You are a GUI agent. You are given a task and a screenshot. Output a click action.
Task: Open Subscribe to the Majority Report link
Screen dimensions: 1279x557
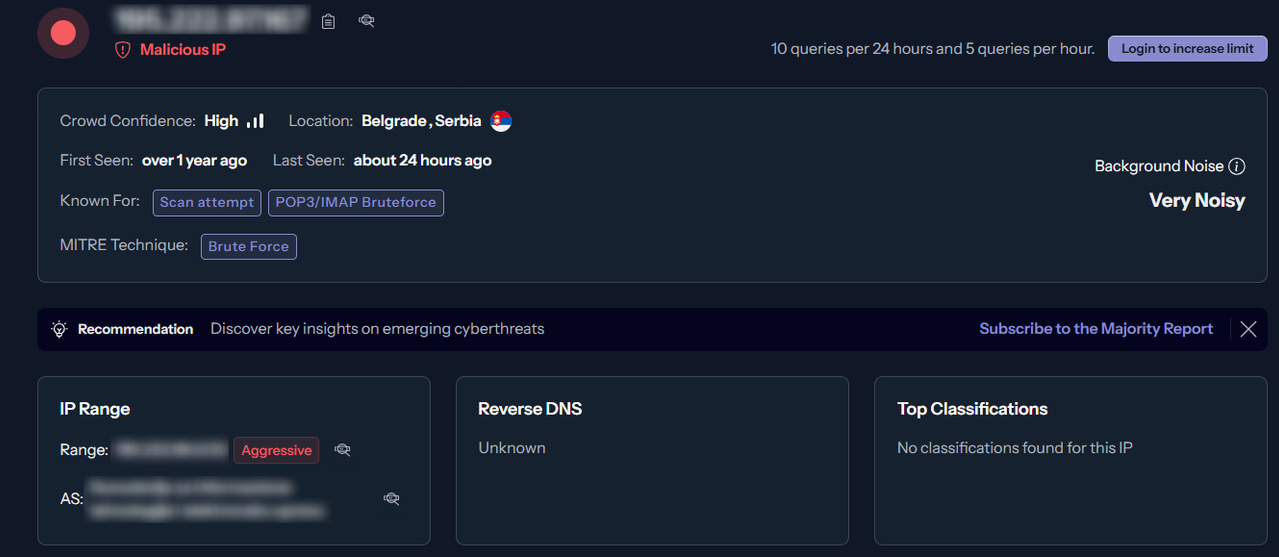point(1096,329)
